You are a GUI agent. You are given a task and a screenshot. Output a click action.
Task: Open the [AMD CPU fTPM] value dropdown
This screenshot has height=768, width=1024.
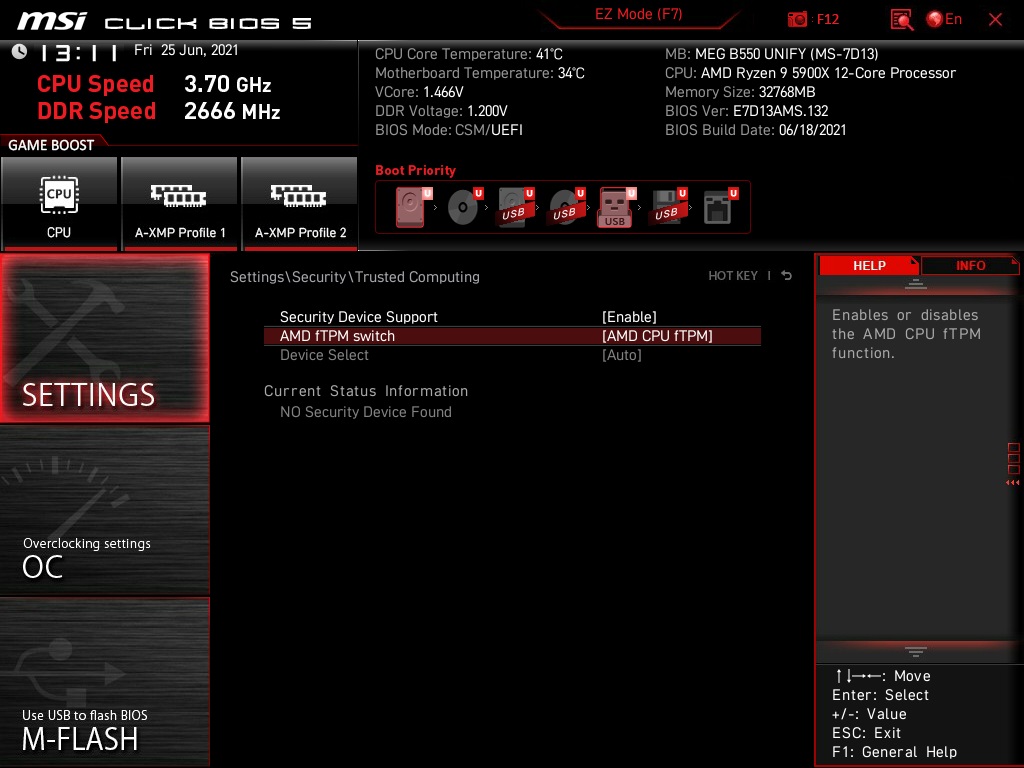[657, 336]
